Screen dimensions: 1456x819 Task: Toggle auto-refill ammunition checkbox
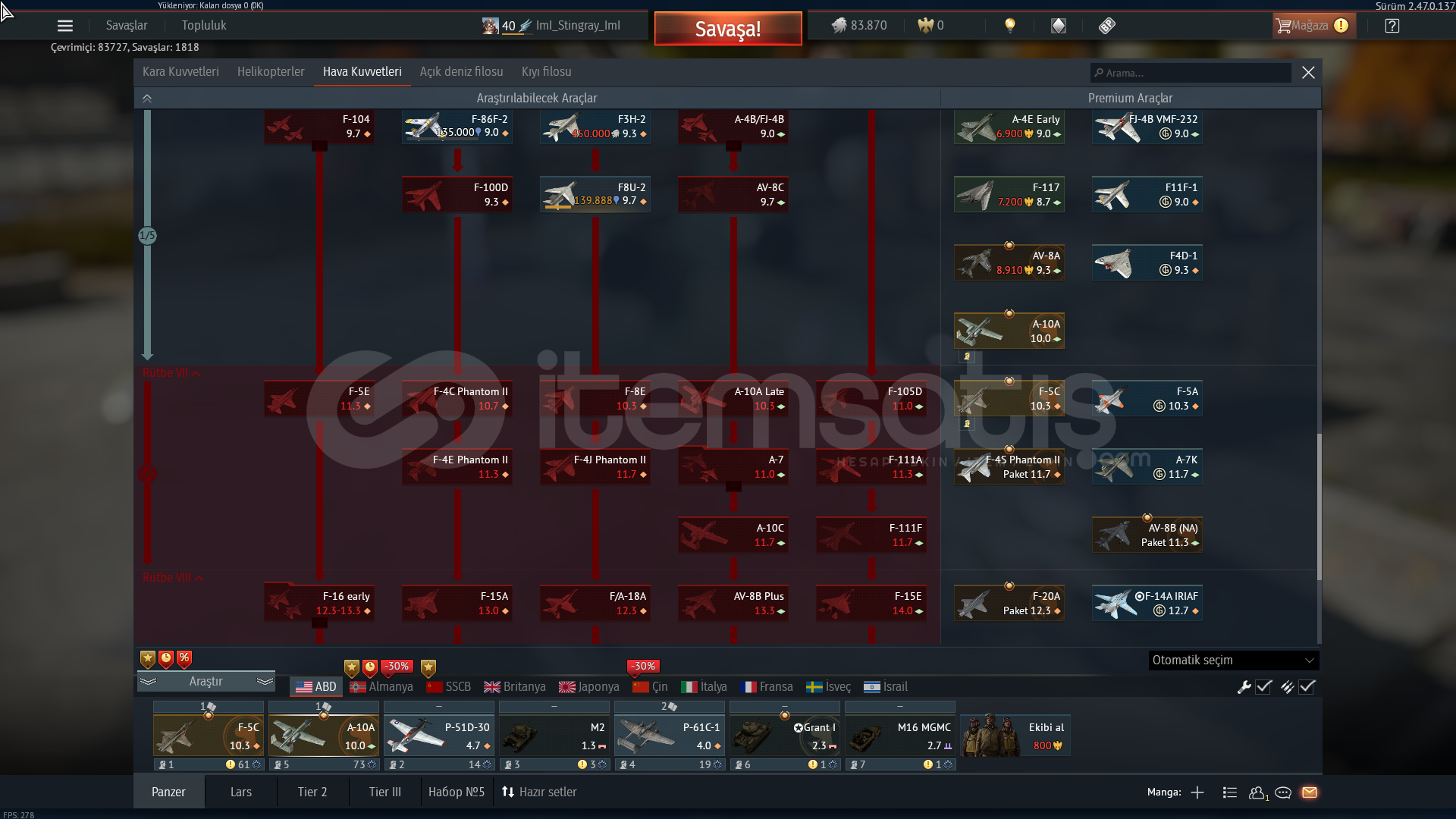pos(1307,687)
